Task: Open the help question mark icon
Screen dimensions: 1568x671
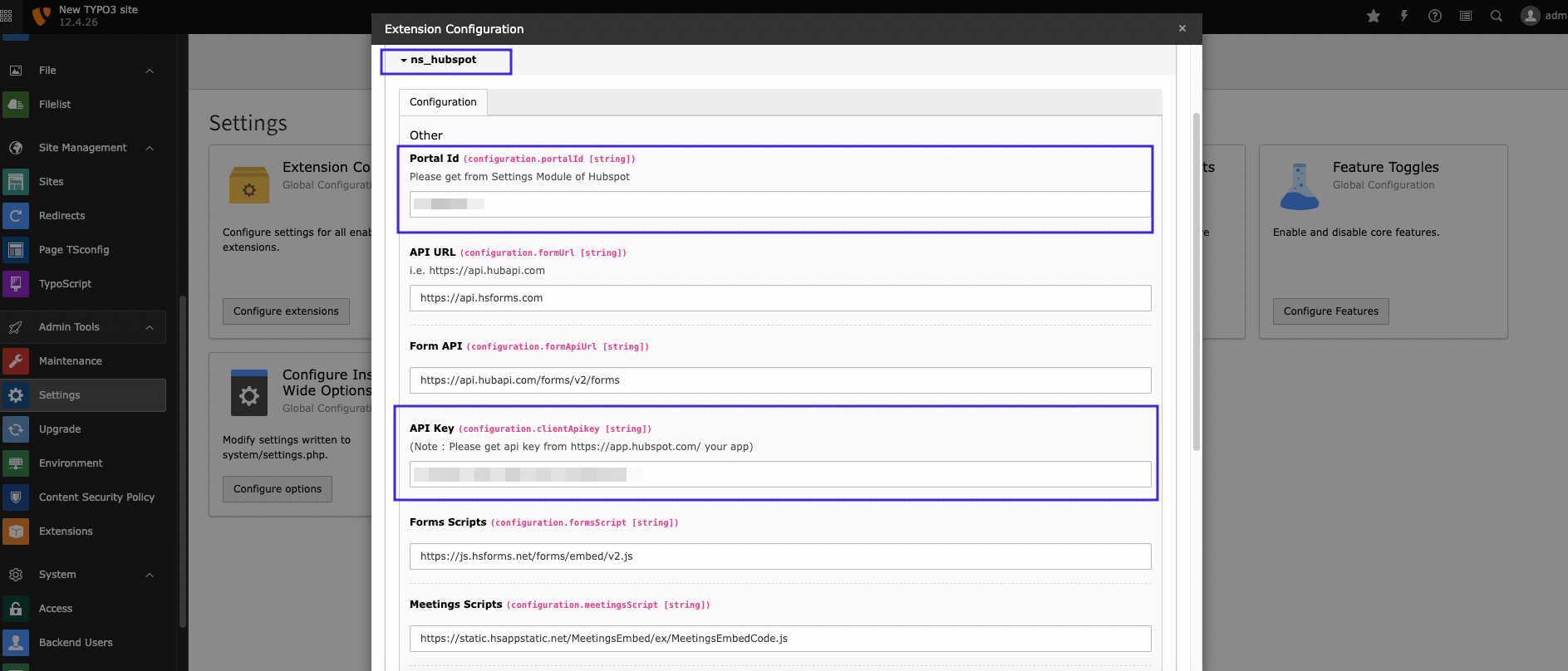Action: tap(1435, 16)
